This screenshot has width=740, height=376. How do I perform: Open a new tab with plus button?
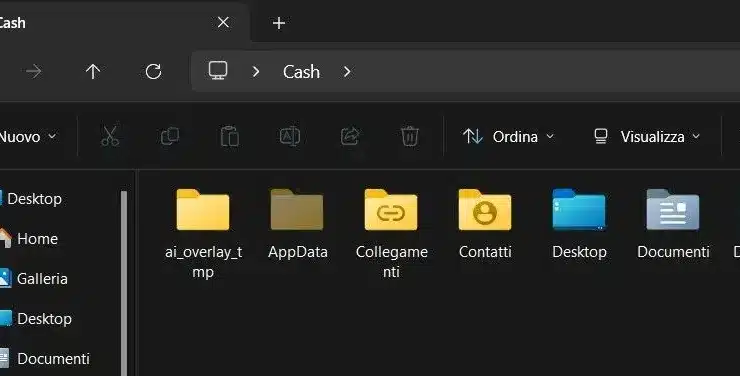[x=279, y=23]
